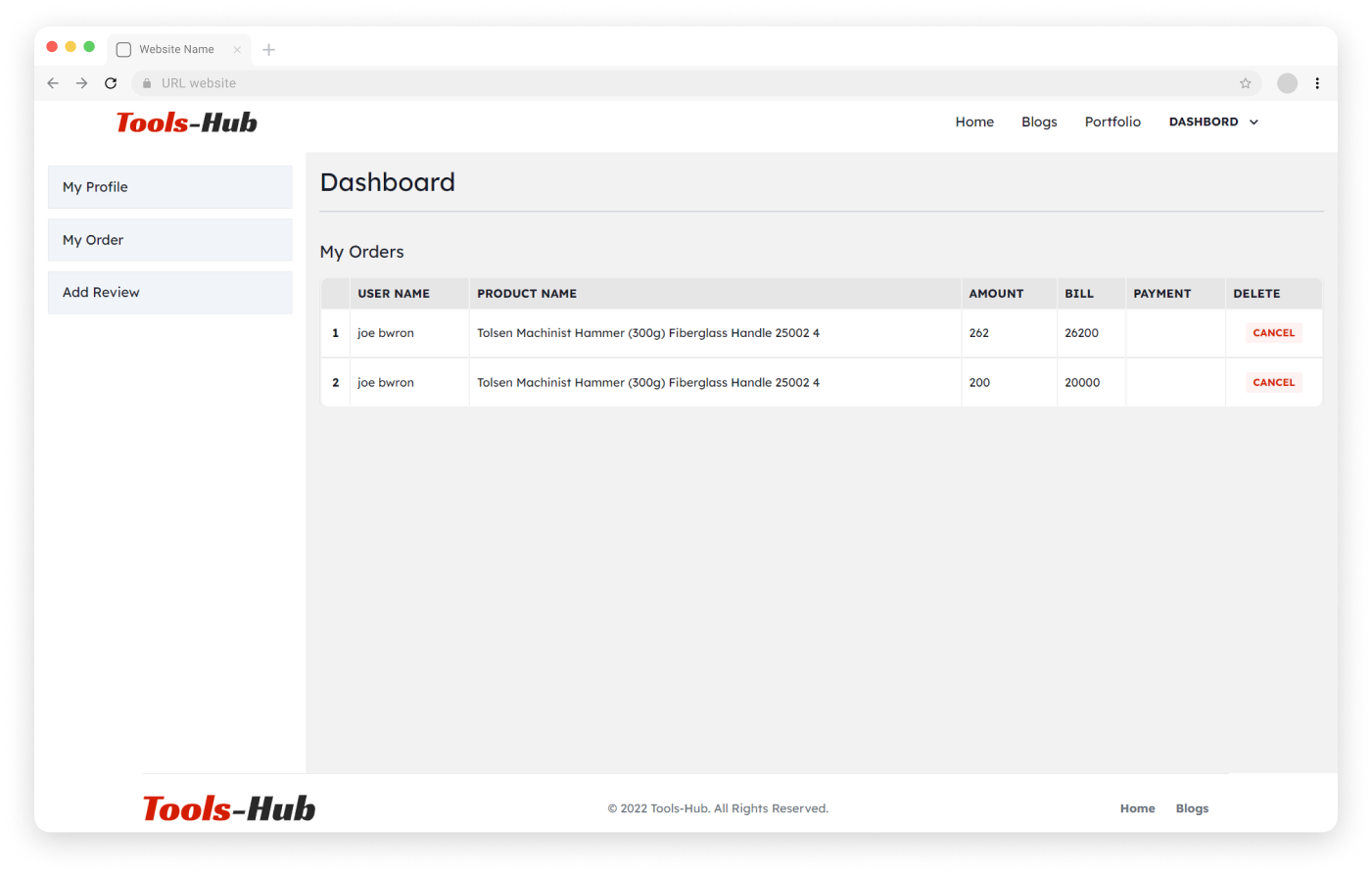
Task: Open My Order in the sidebar
Action: point(169,240)
